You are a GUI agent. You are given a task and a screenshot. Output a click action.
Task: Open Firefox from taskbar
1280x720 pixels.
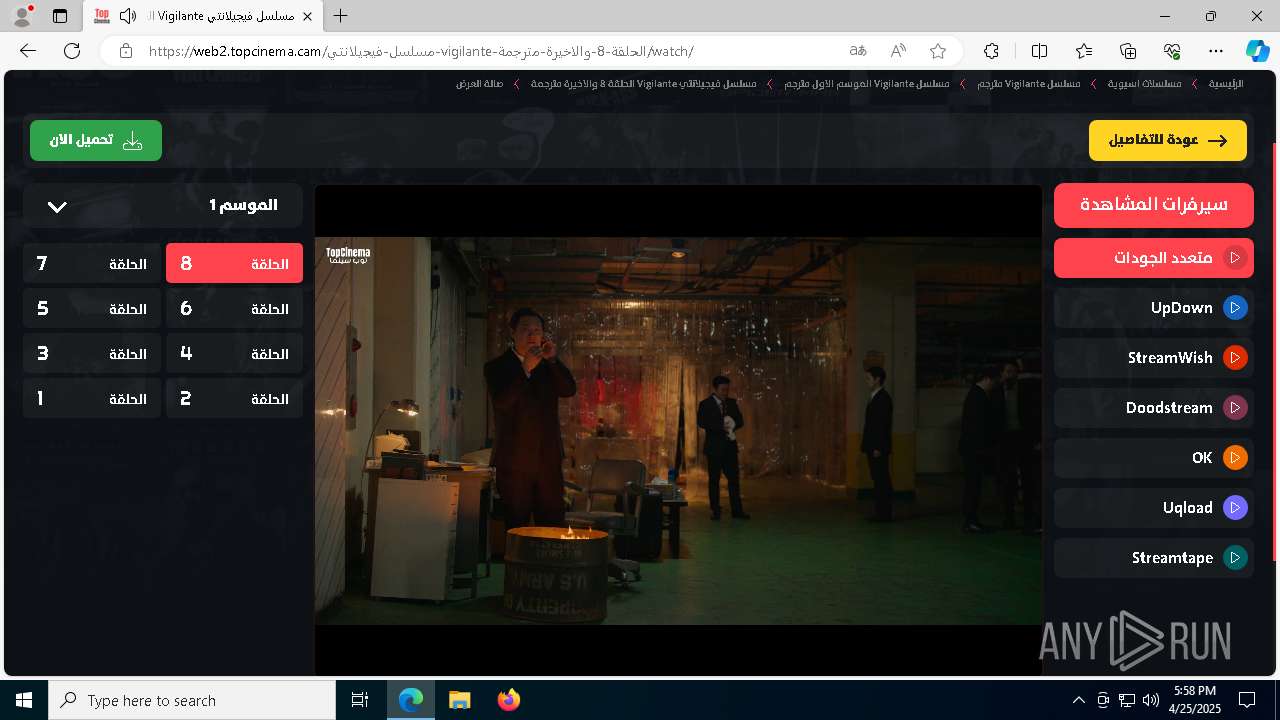pyautogui.click(x=508, y=700)
